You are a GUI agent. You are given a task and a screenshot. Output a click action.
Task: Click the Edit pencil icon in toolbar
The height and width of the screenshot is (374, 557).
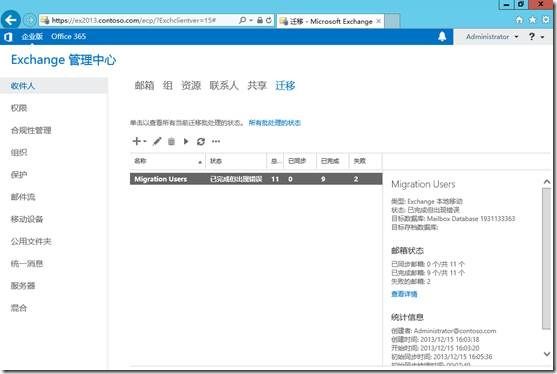click(x=157, y=141)
